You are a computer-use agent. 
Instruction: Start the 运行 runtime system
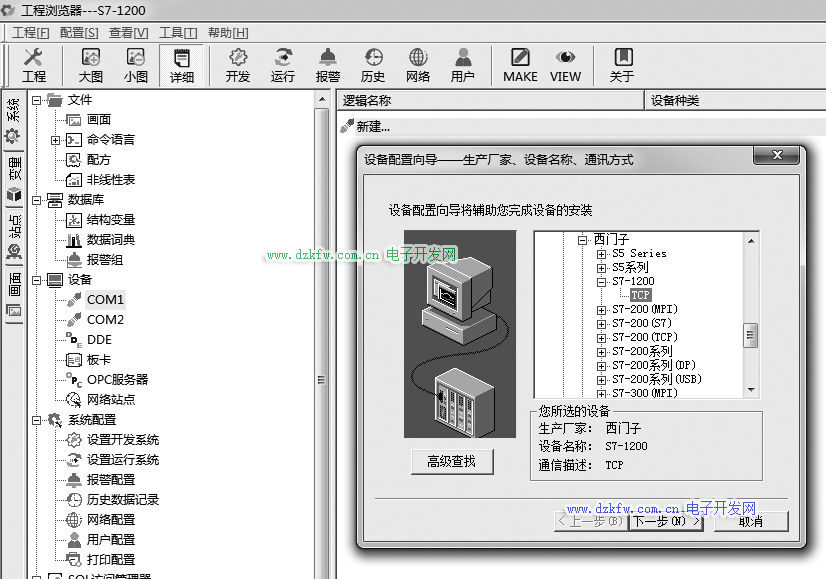pos(283,65)
